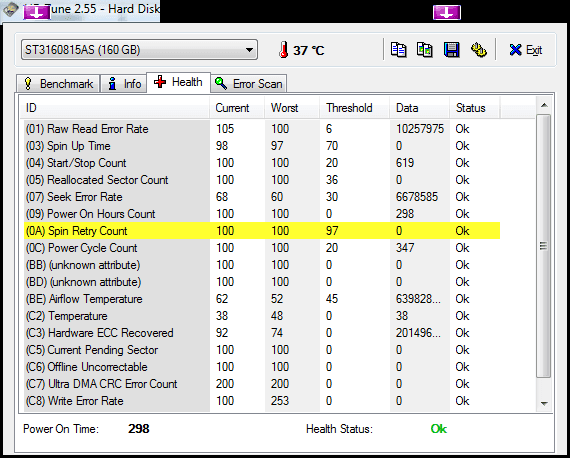570x458 pixels.
Task: Click data value 347
Action: pos(405,248)
